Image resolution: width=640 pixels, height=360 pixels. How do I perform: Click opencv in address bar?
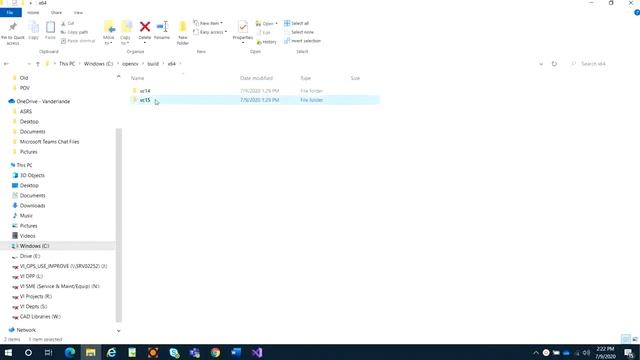pyautogui.click(x=130, y=64)
